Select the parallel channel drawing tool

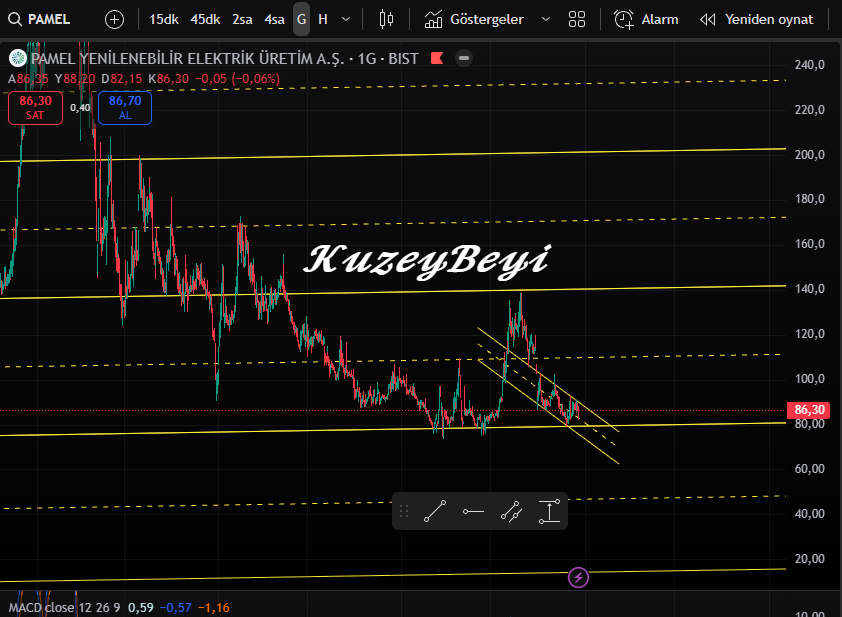pyautogui.click(x=511, y=511)
